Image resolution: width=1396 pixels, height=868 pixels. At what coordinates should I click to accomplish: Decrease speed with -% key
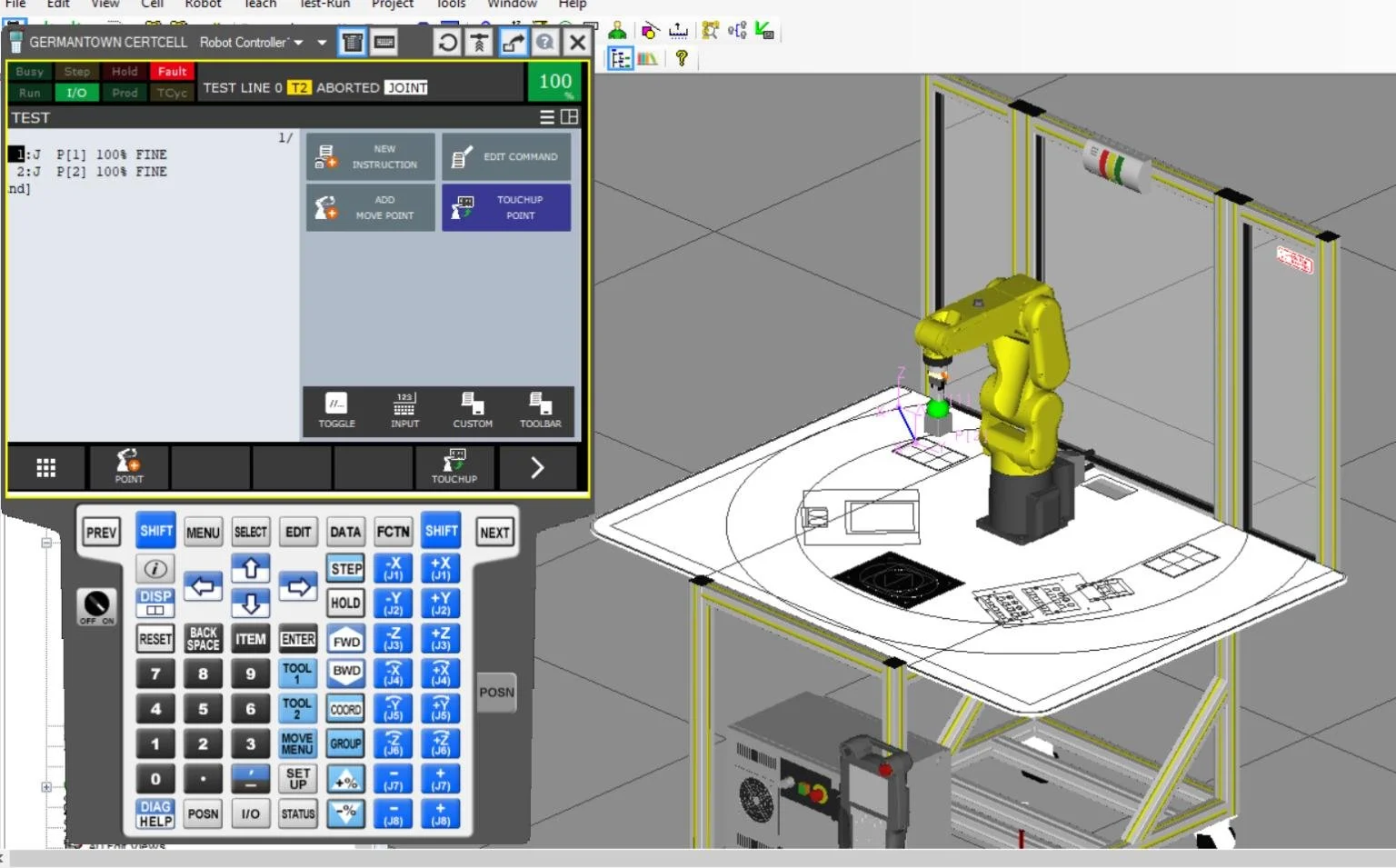(x=346, y=813)
